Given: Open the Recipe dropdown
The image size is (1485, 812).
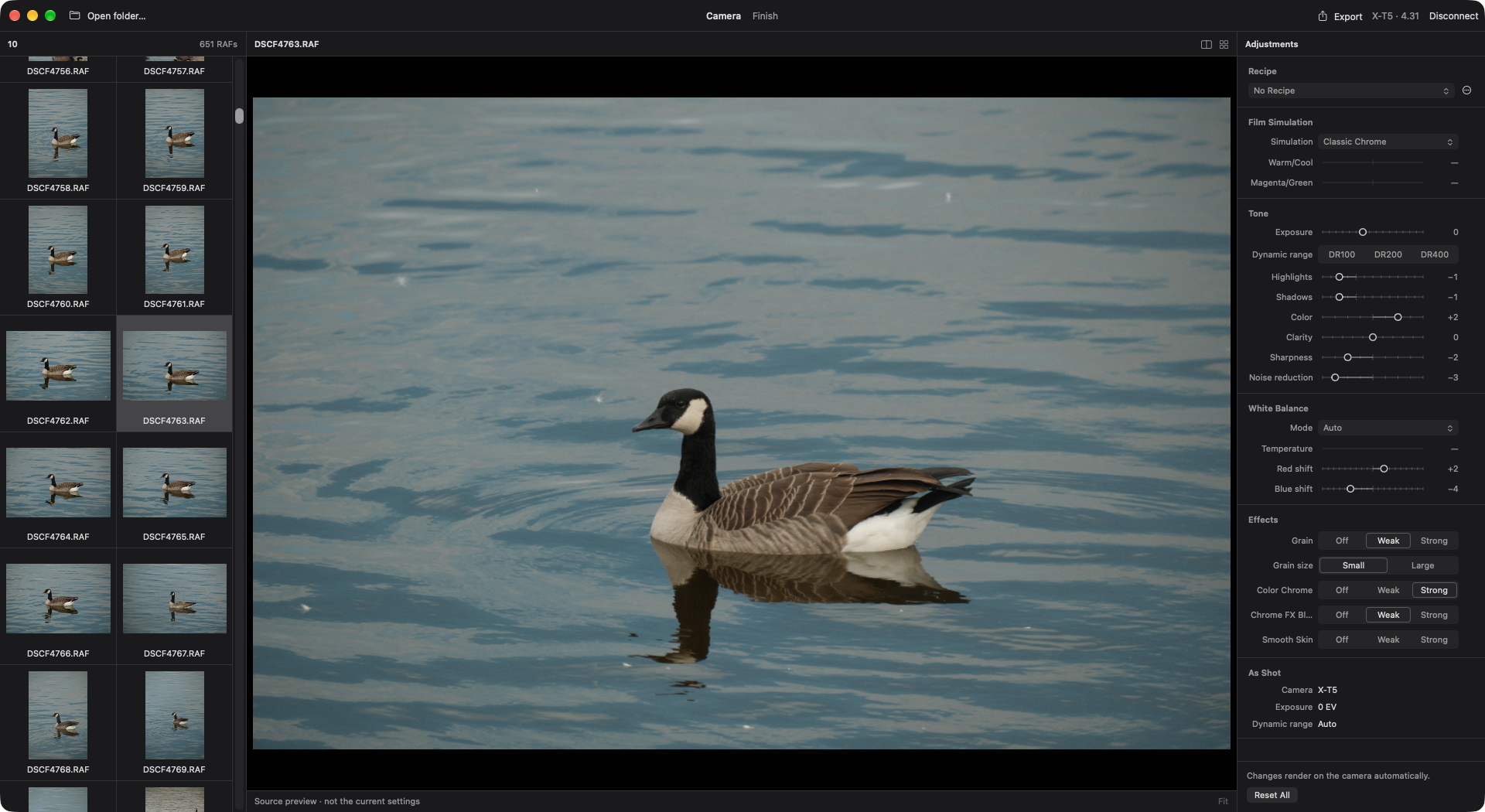Looking at the screenshot, I should click(1350, 90).
